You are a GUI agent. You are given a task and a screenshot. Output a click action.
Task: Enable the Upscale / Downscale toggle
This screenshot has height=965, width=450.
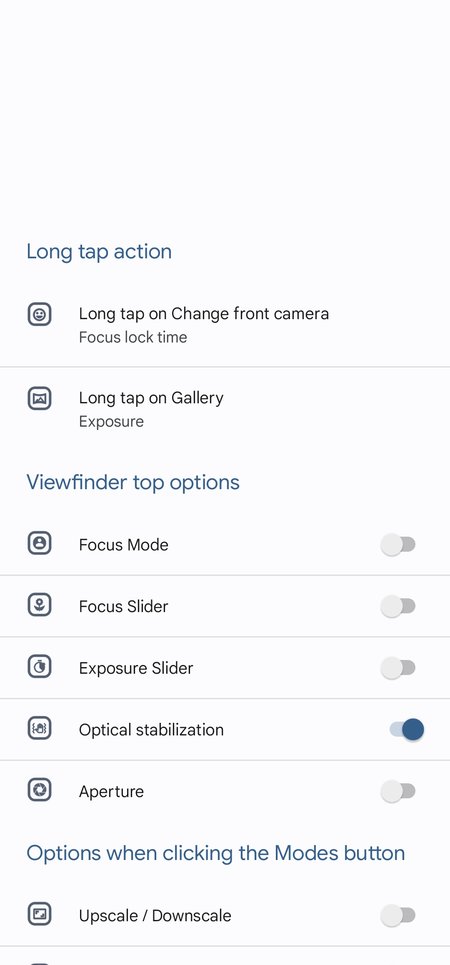pyautogui.click(x=398, y=916)
